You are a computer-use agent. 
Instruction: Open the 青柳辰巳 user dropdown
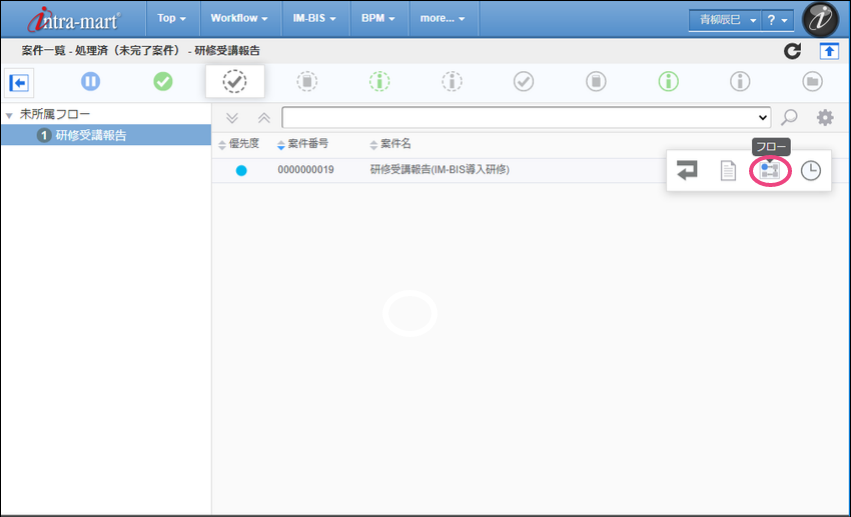725,20
